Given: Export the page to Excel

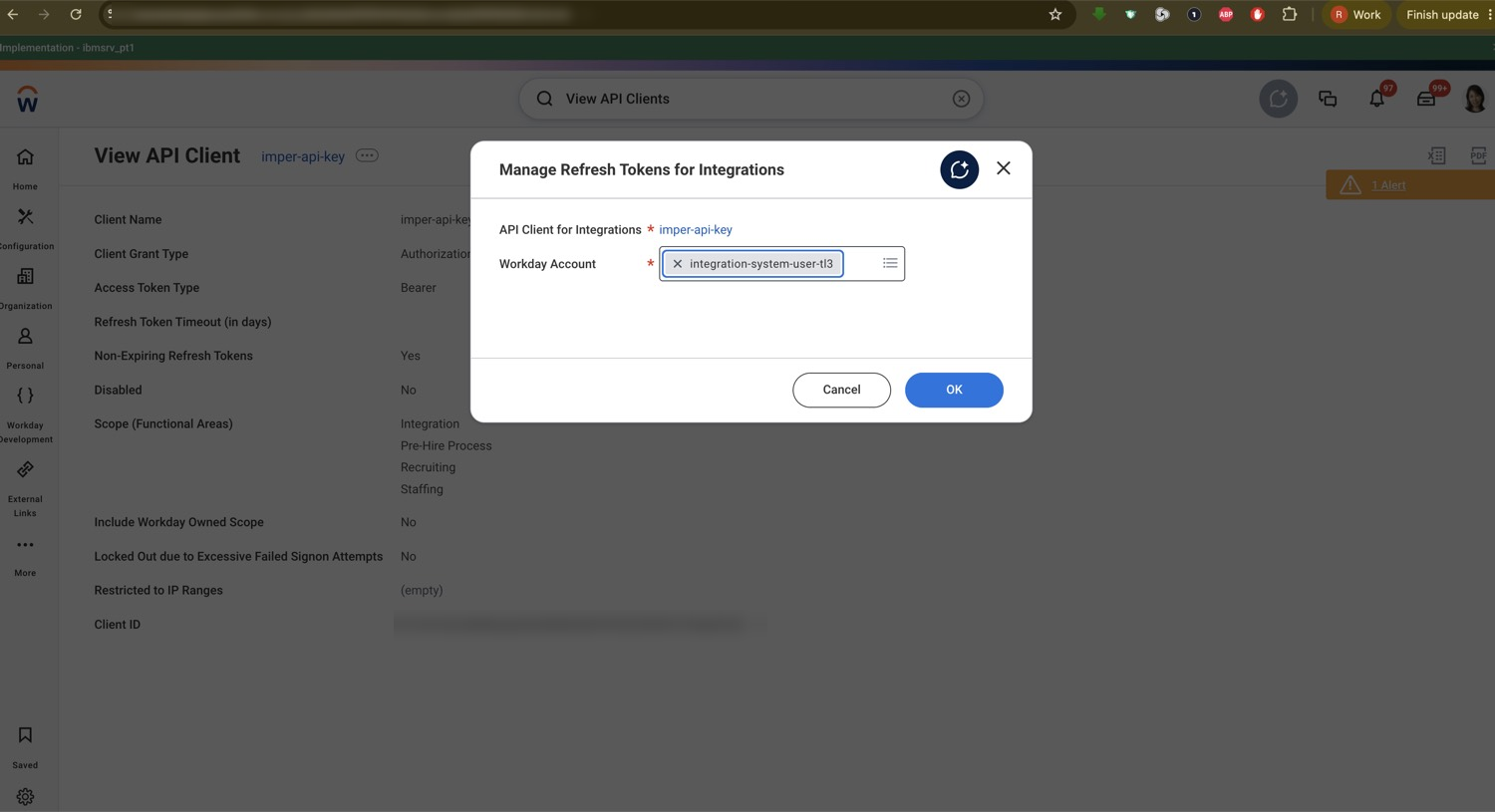Looking at the screenshot, I should (x=1436, y=155).
